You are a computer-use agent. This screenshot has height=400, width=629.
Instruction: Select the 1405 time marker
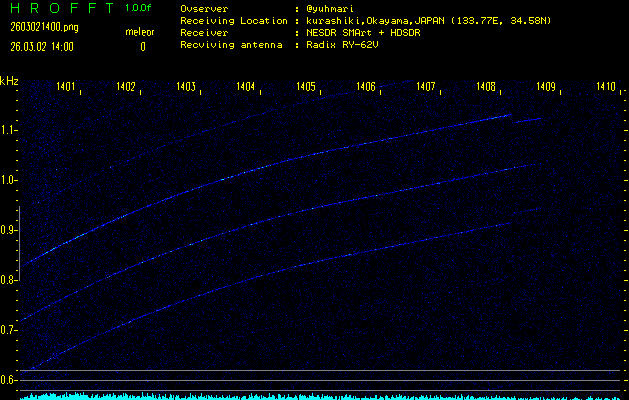(x=307, y=88)
